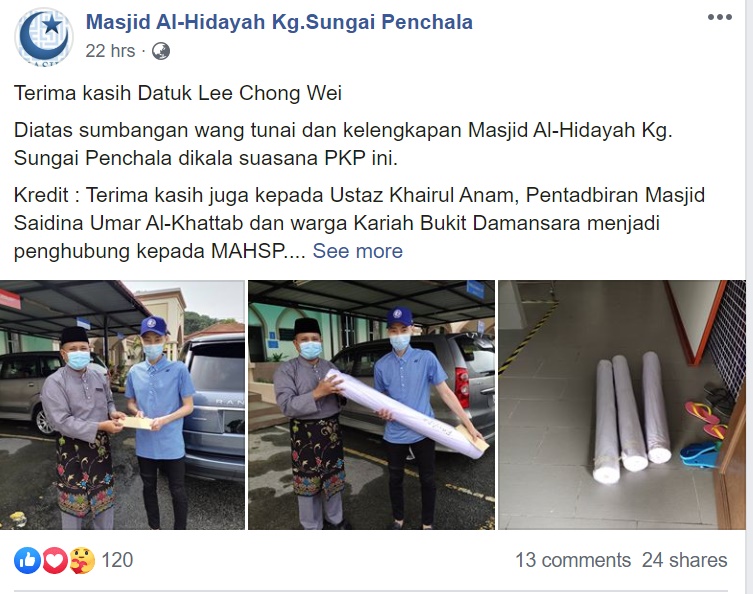
Task: Open the 22 hrs timestamp link
Action: pos(110,51)
